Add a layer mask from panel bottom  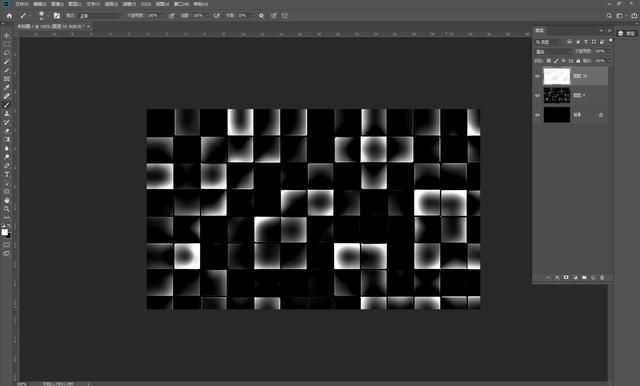[x=566, y=277]
